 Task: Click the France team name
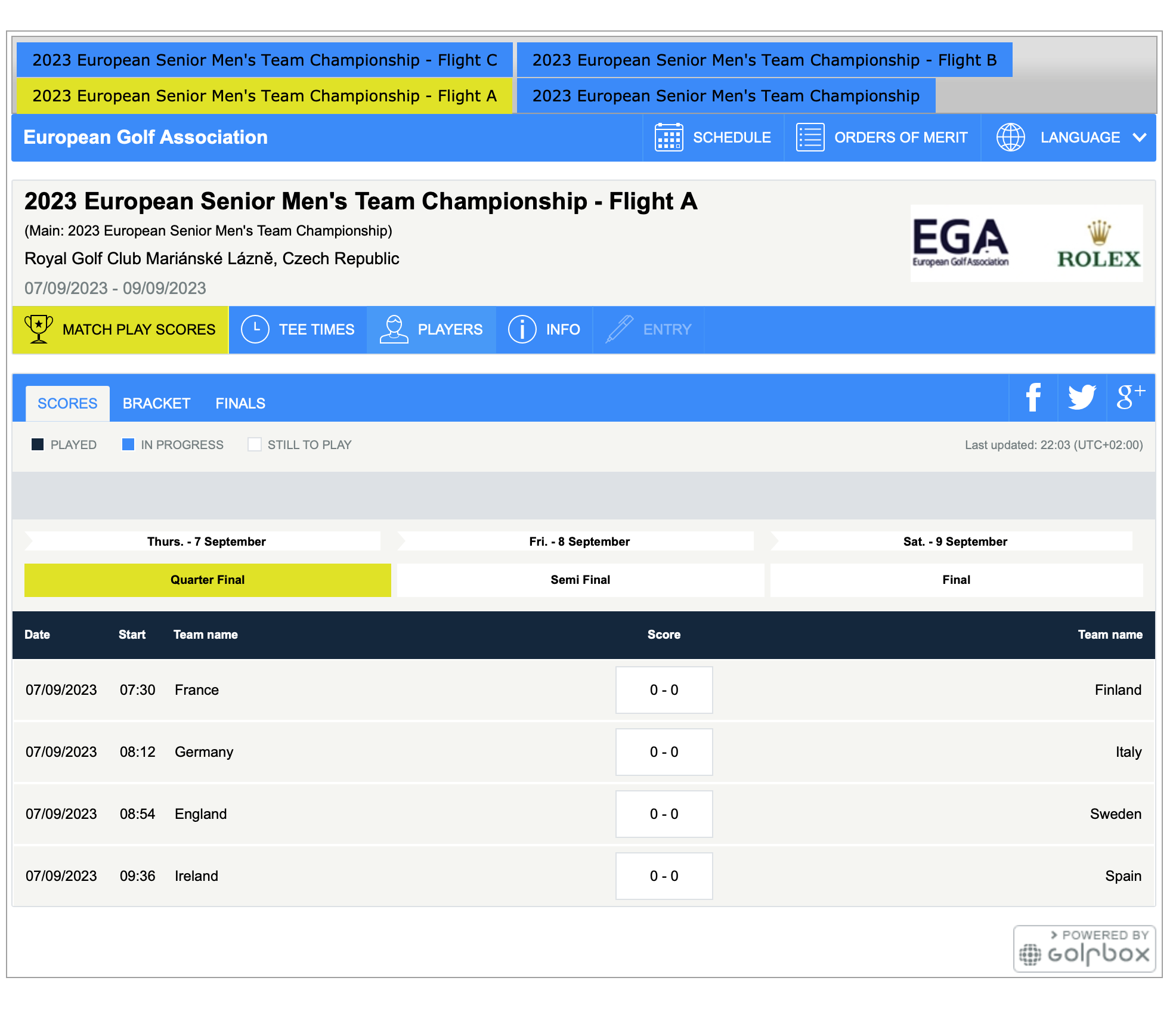197,690
